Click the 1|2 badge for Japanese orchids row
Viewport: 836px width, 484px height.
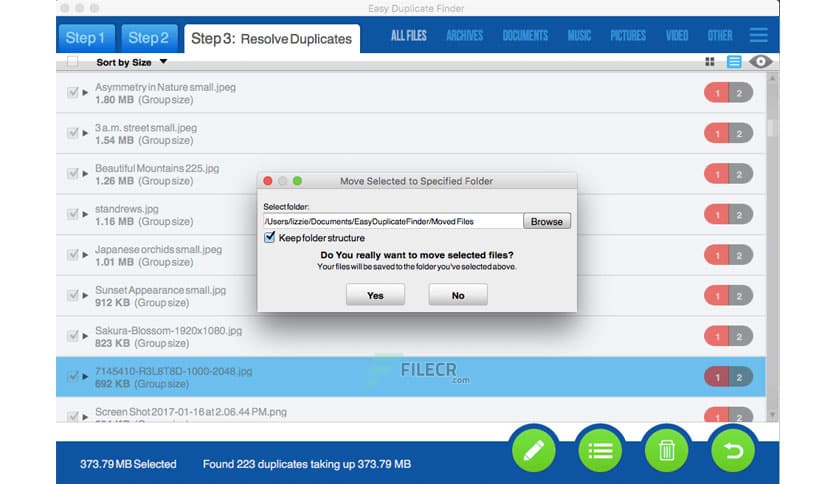[728, 255]
